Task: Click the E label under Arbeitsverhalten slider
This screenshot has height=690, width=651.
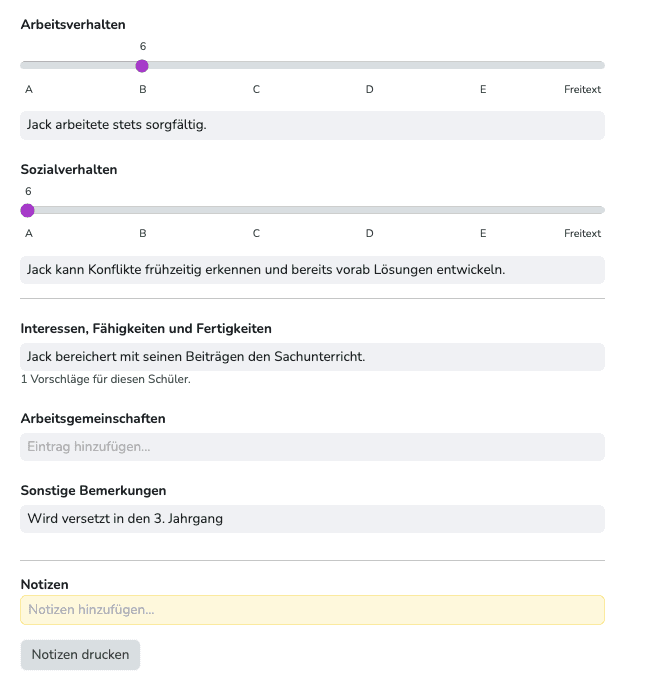Action: pos(483,90)
